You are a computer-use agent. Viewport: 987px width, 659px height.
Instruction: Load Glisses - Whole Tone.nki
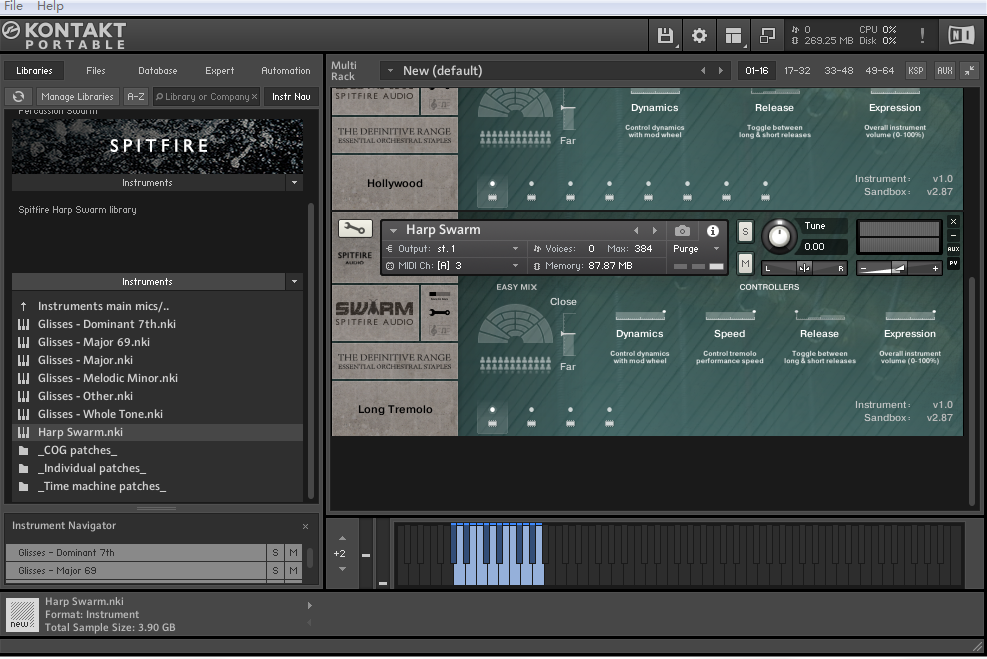point(100,414)
